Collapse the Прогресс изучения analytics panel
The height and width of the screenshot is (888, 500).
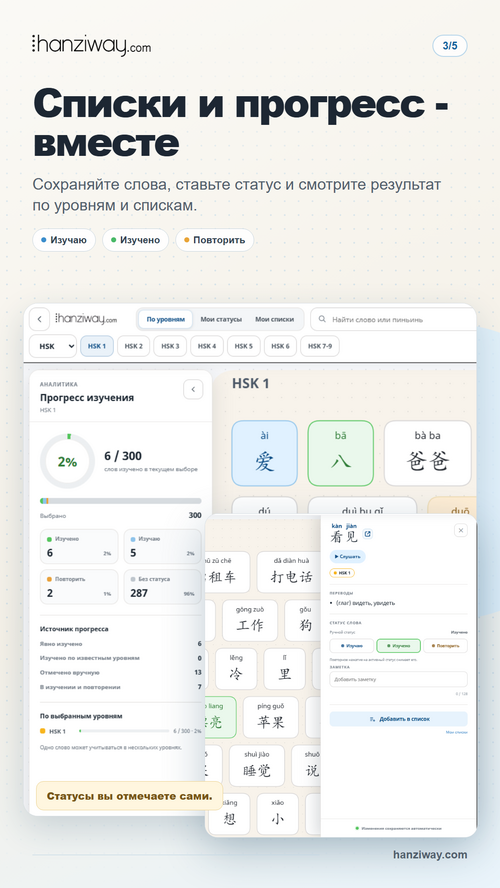tap(193, 390)
